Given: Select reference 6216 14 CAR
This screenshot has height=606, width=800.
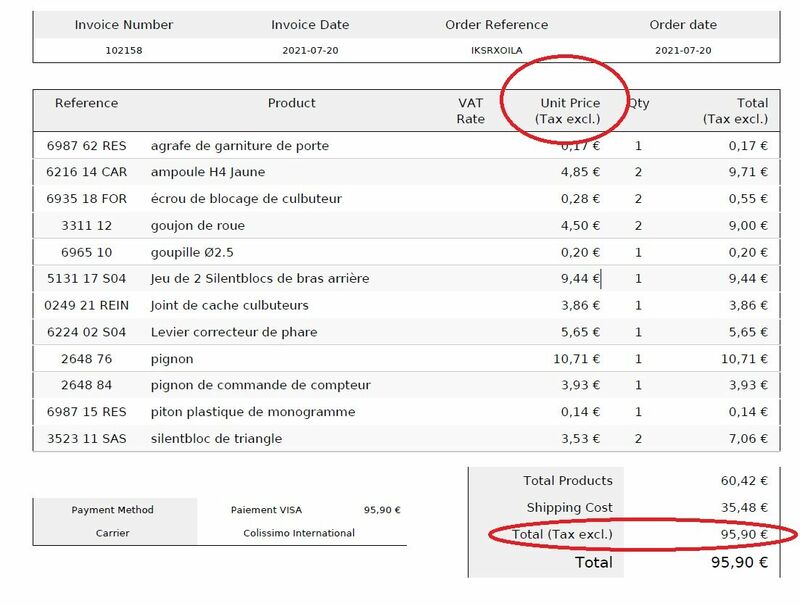Looking at the screenshot, I should 86,172.
